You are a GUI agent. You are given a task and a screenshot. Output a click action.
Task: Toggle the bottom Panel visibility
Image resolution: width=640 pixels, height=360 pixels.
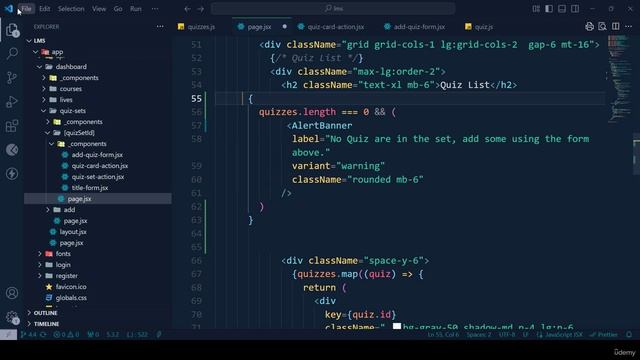pos(562,9)
